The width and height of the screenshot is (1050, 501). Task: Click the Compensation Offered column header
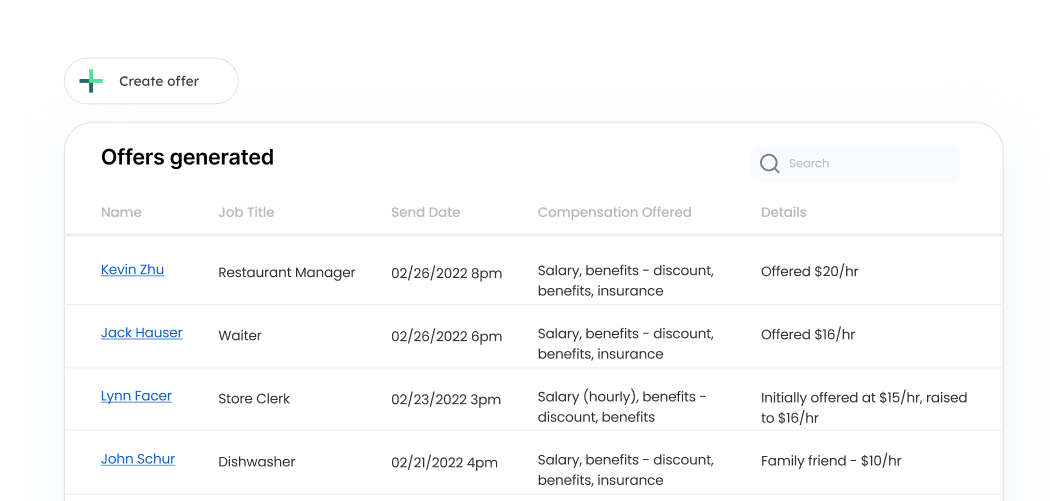614,212
